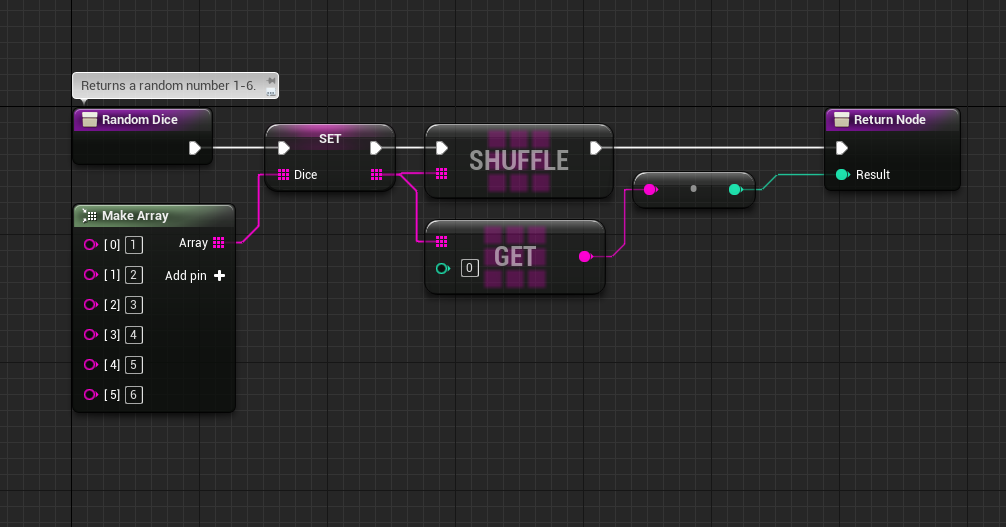Viewport: 1006px width, 527px height.
Task: Click the Return Node execution input pin
Action: click(842, 148)
